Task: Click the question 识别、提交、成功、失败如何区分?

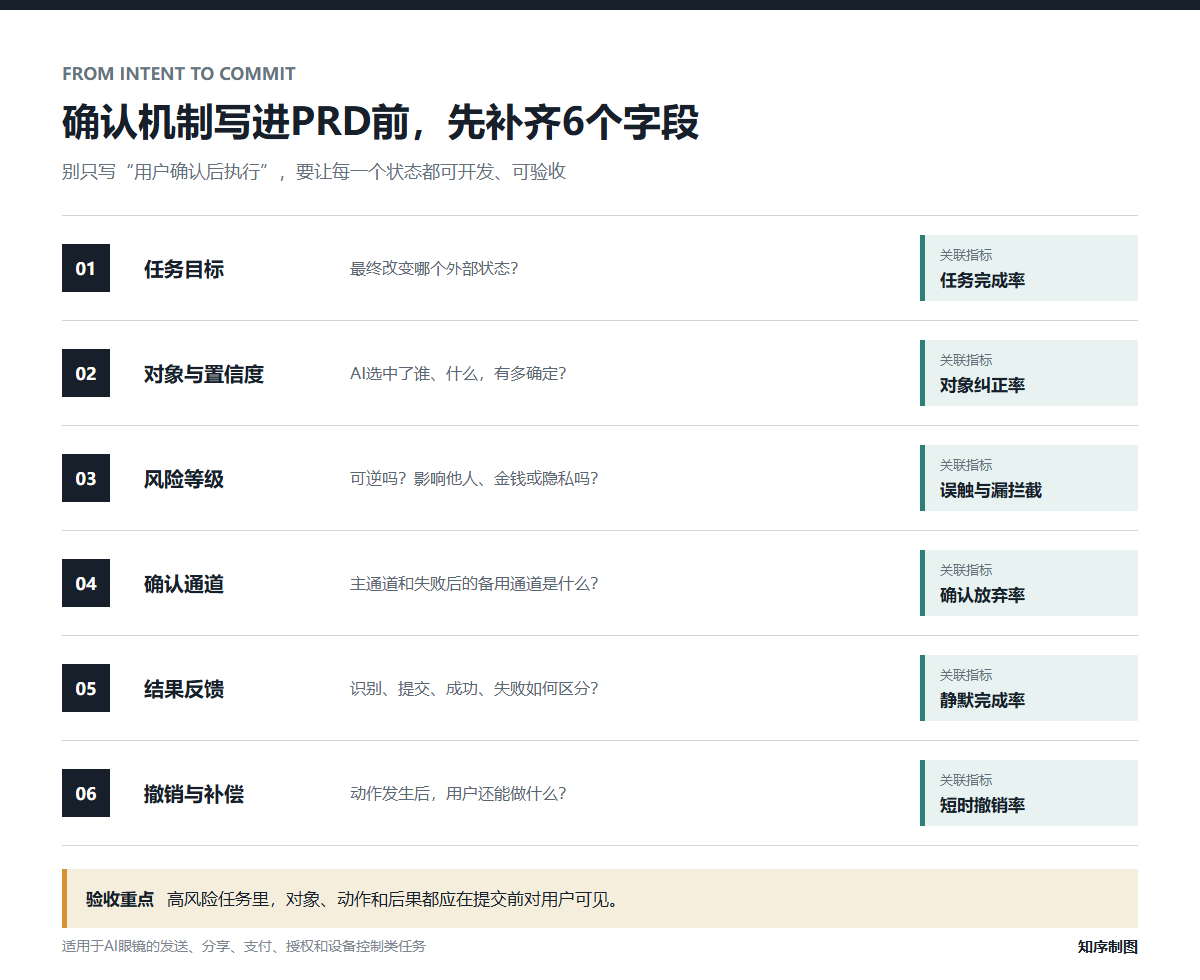Action: pos(474,689)
